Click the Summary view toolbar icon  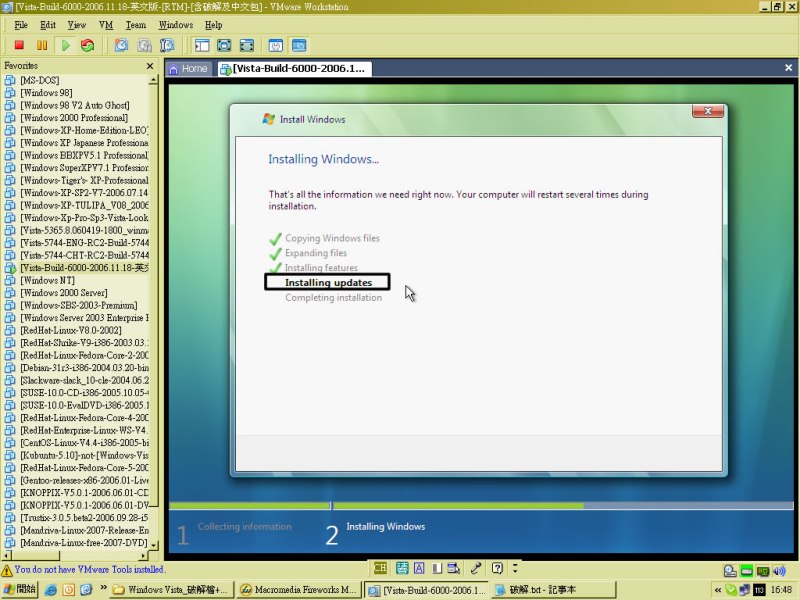276,45
